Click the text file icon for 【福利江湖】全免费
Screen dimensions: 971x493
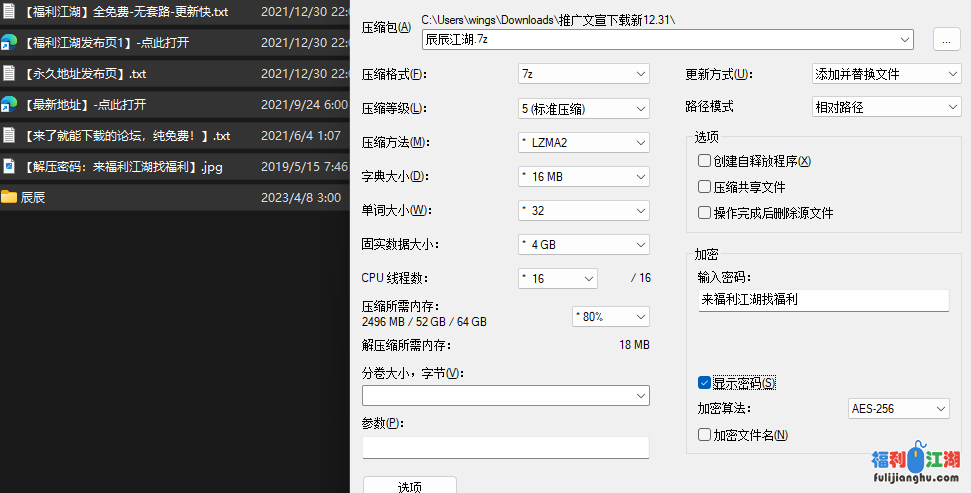(x=9, y=12)
